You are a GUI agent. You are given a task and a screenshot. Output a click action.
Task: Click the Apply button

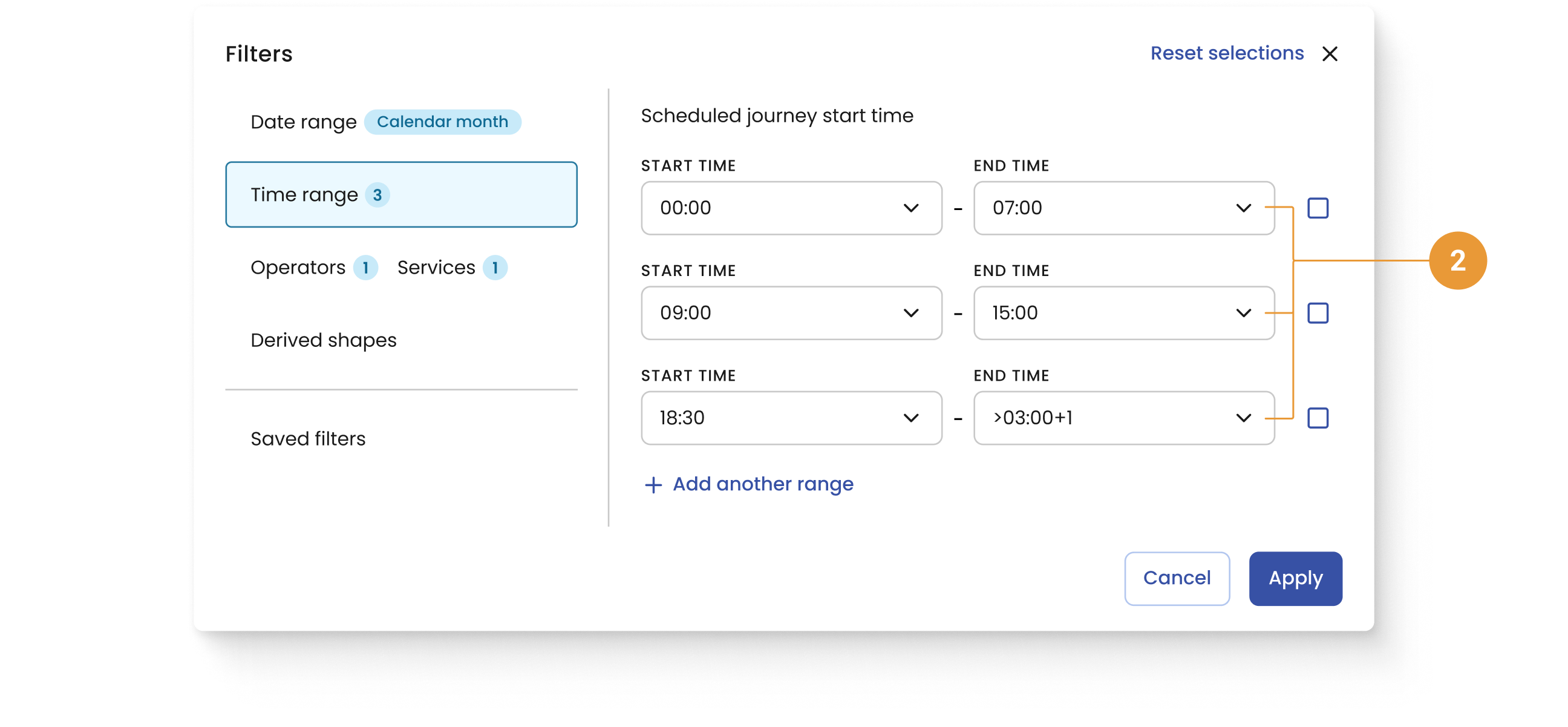coord(1295,579)
